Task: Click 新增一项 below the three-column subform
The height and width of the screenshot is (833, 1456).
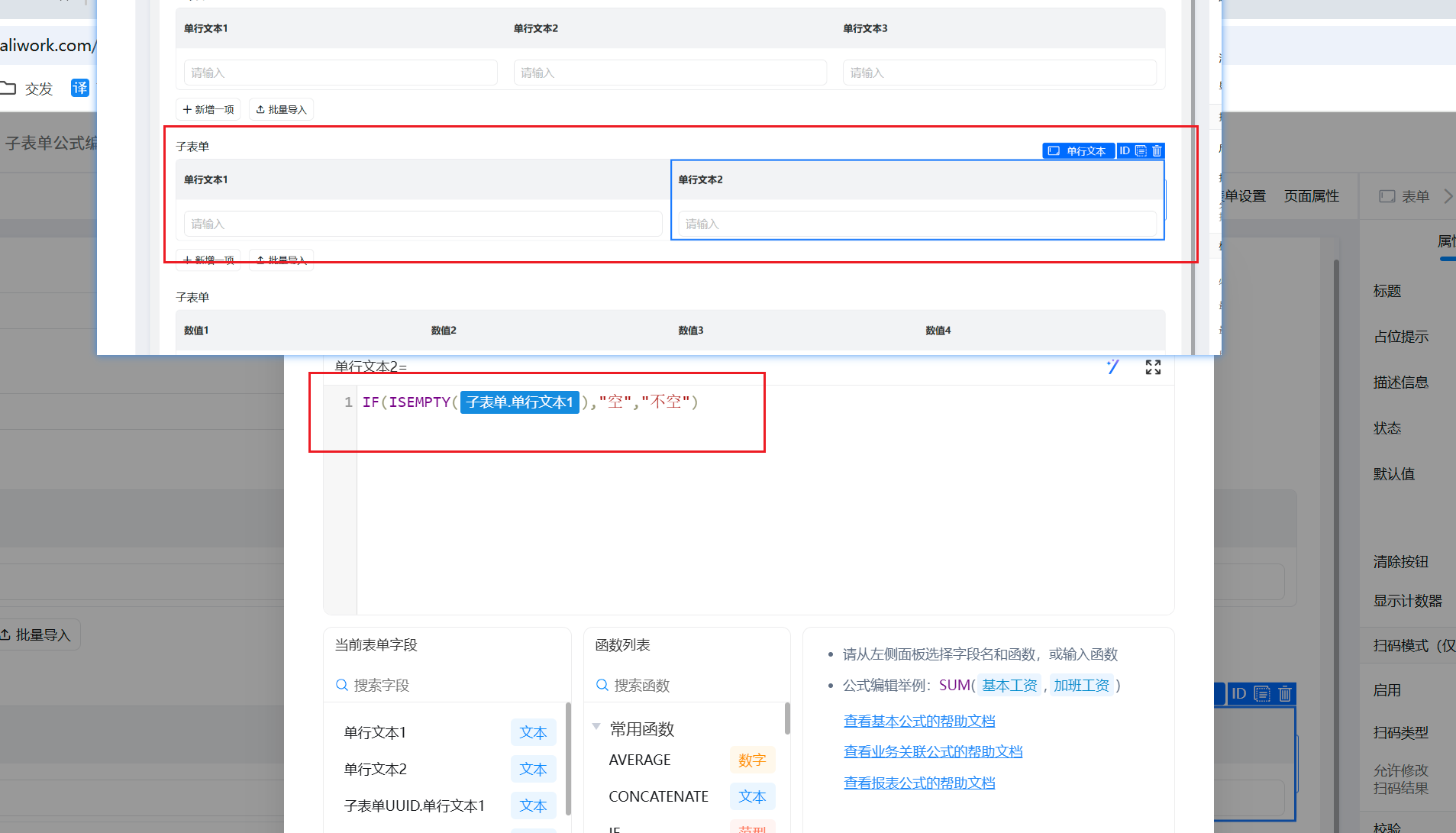Action: pos(208,109)
